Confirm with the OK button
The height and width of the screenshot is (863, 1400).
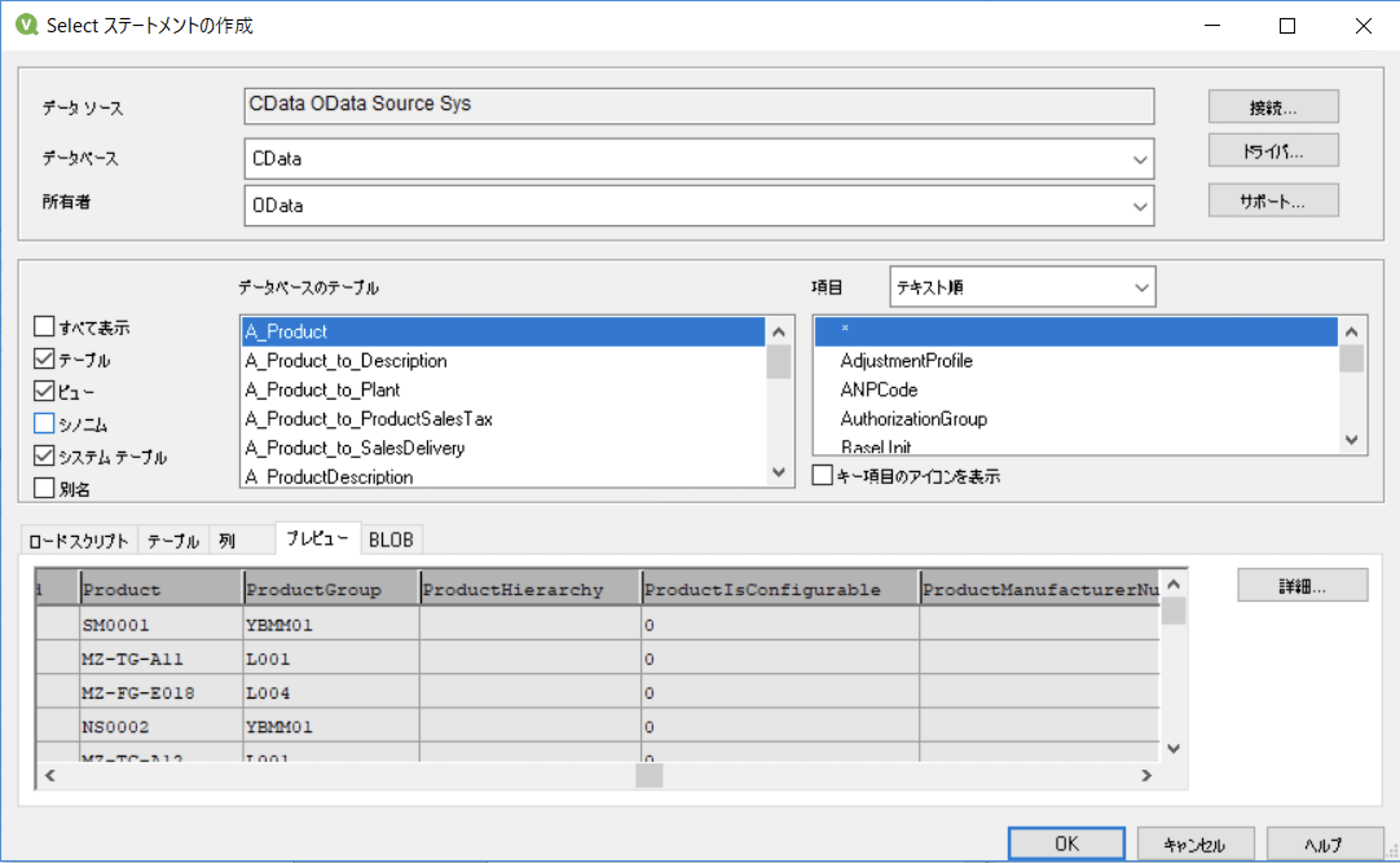tap(1066, 844)
